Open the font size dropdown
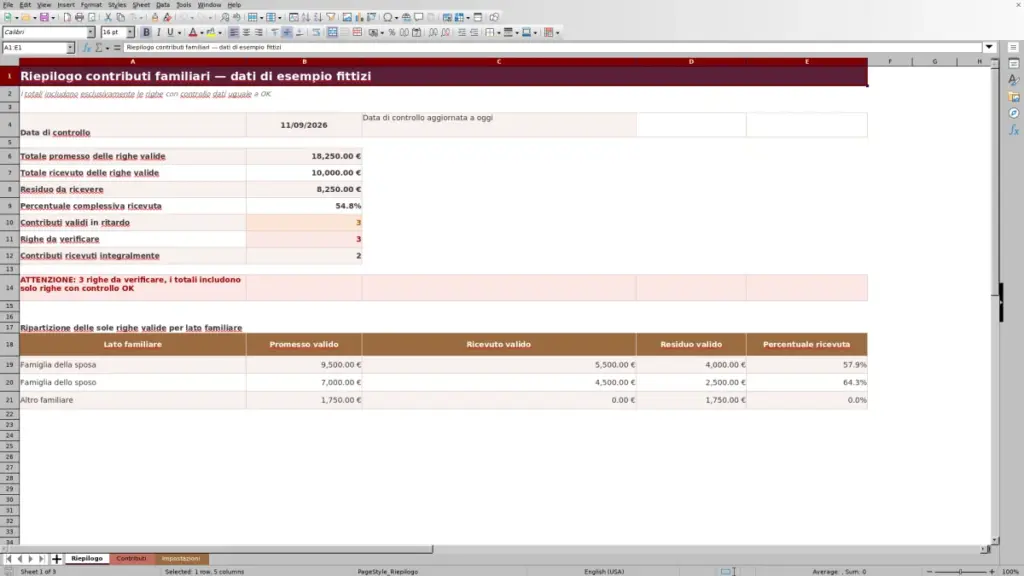 click(x=130, y=32)
